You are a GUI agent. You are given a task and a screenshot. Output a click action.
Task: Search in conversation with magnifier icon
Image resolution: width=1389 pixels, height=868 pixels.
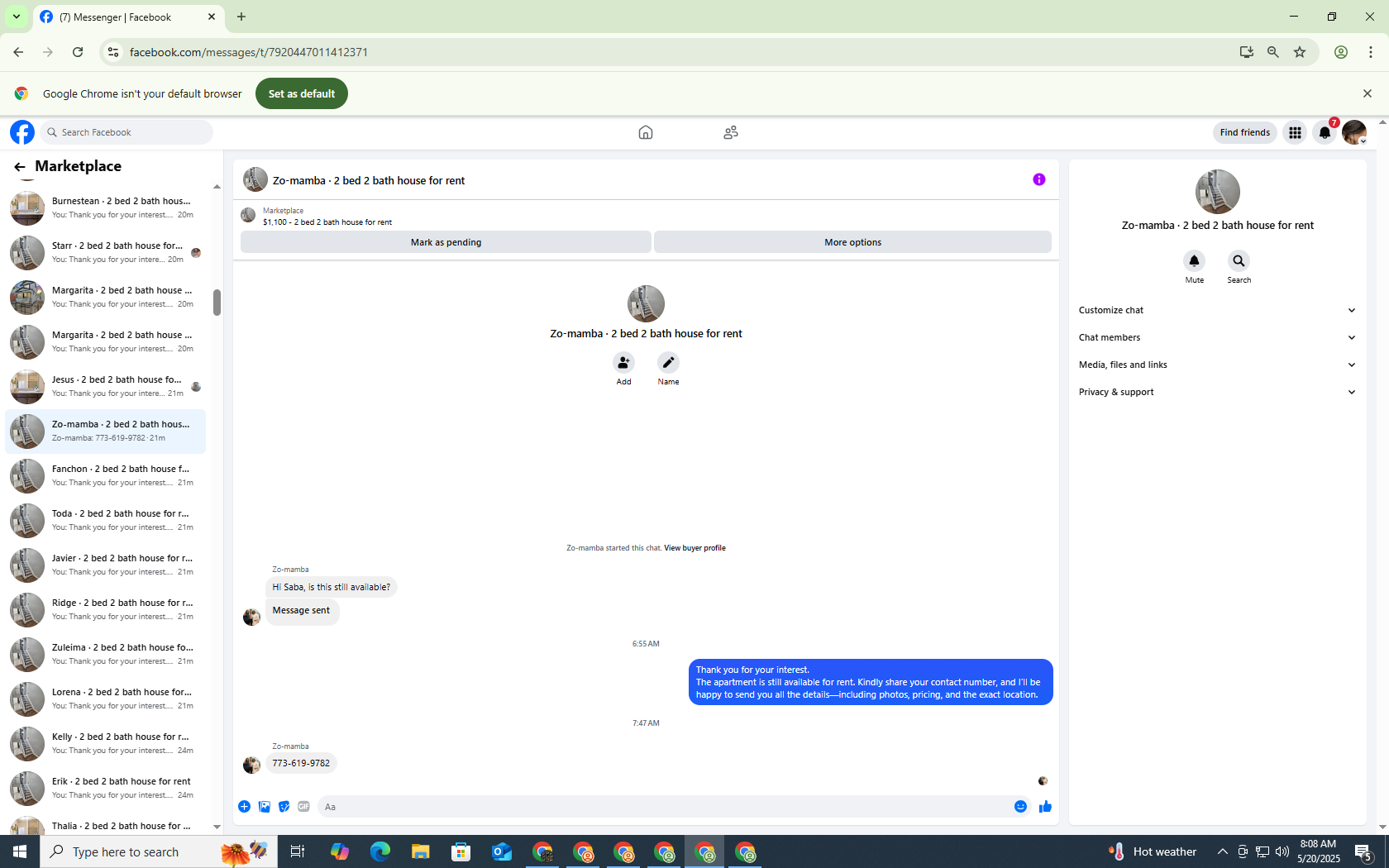coord(1239,261)
